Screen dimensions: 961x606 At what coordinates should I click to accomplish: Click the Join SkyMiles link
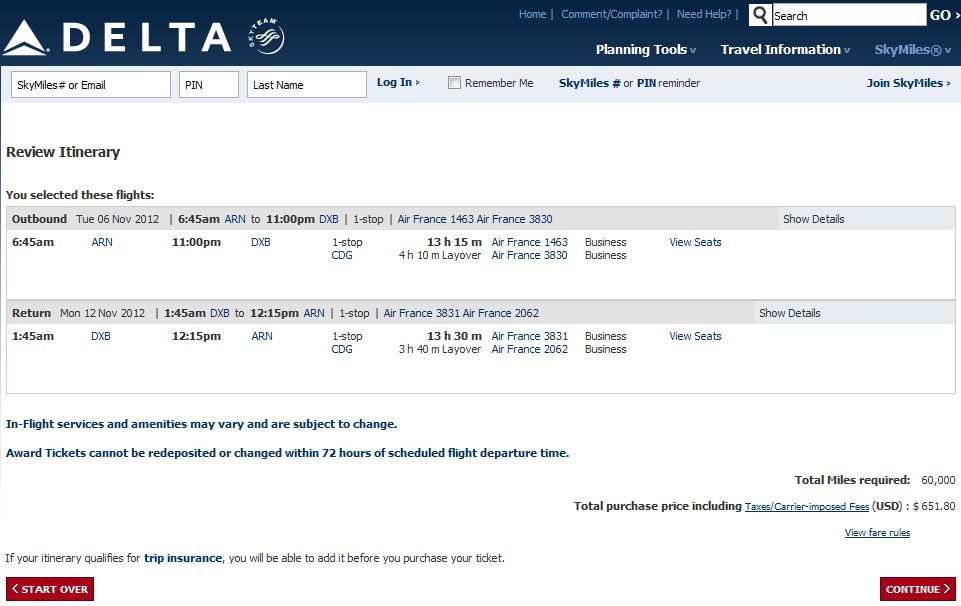point(908,83)
